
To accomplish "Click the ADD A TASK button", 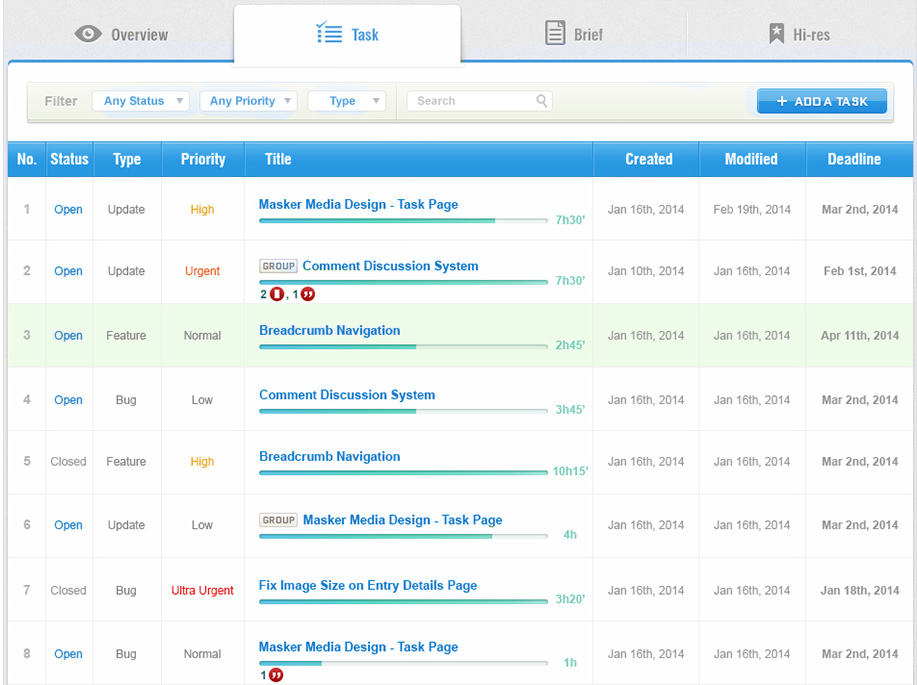I will point(822,101).
